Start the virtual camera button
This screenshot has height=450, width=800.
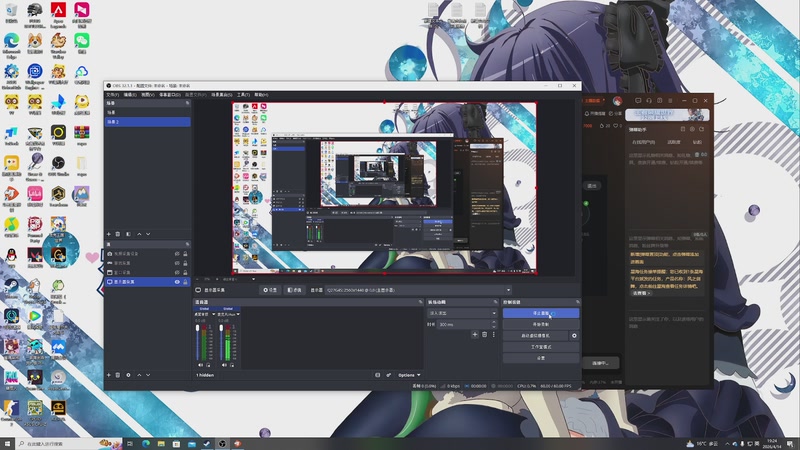535,336
